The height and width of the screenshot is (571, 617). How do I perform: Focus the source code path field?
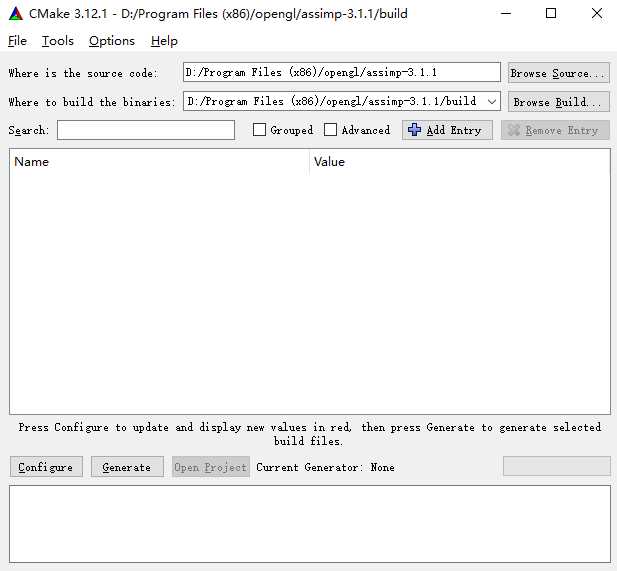tap(342, 72)
